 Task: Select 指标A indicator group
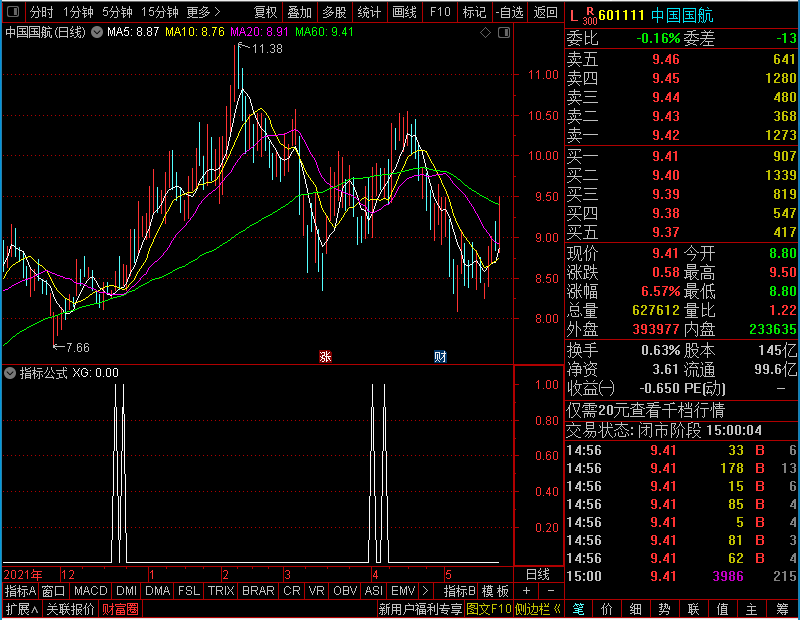[20, 591]
